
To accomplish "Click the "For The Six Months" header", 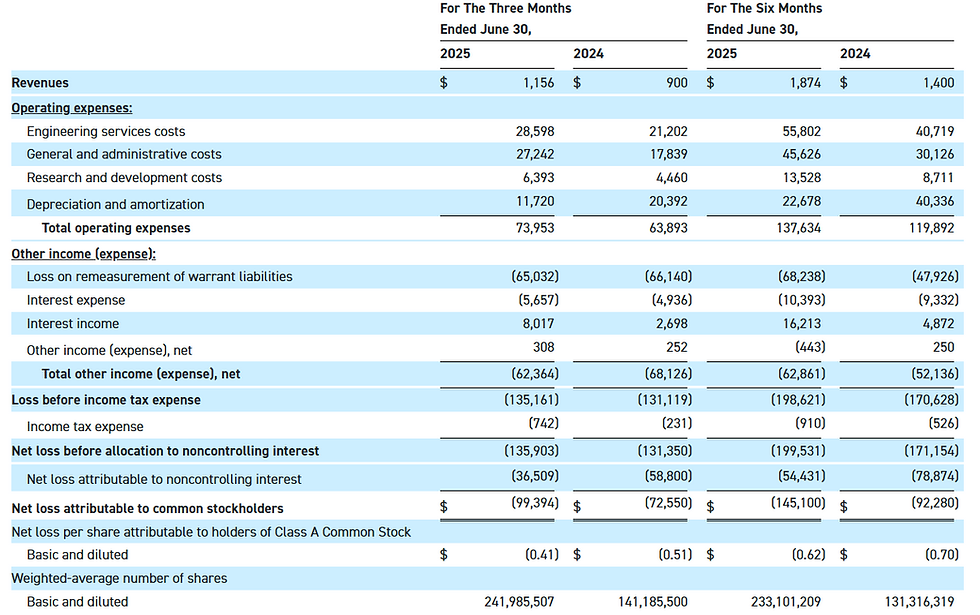I will [764, 8].
